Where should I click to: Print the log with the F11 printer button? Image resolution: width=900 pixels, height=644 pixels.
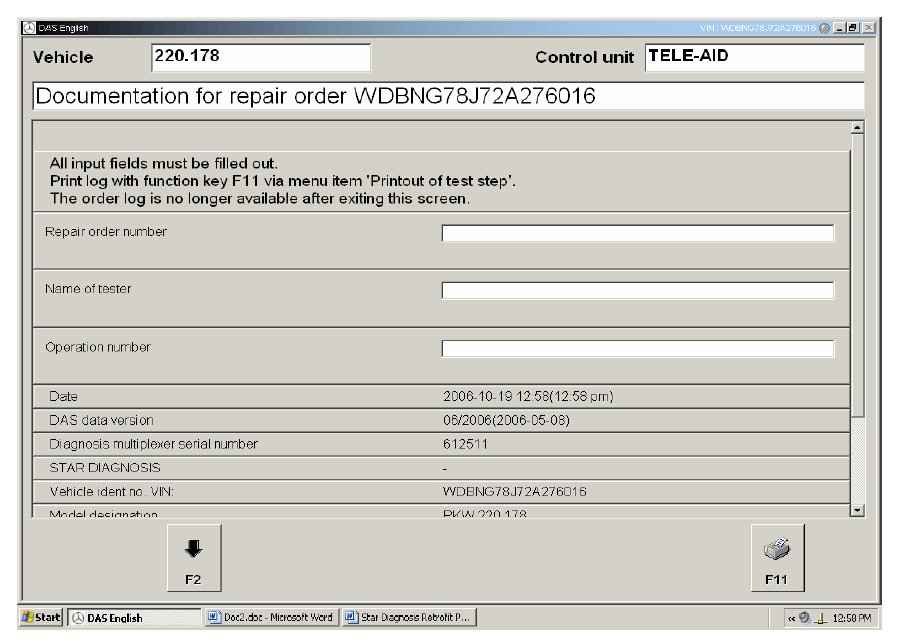(777, 557)
